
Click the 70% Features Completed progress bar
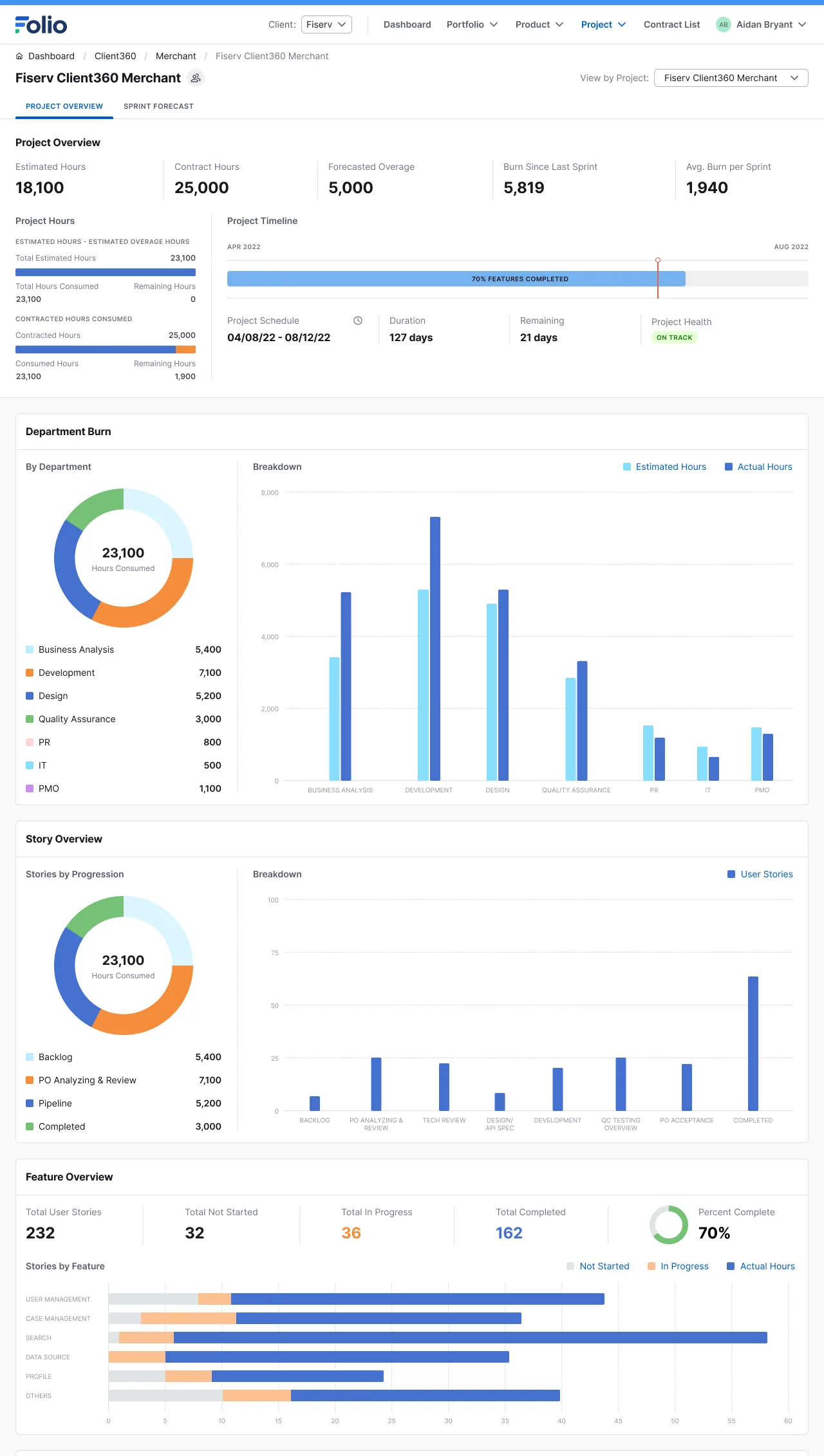coord(456,279)
